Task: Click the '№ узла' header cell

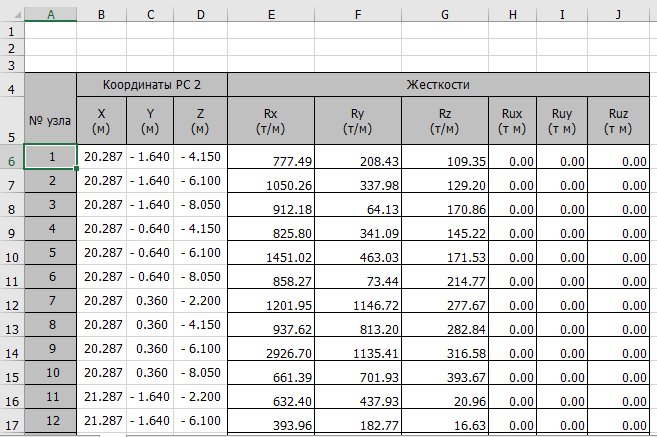Action: point(50,109)
